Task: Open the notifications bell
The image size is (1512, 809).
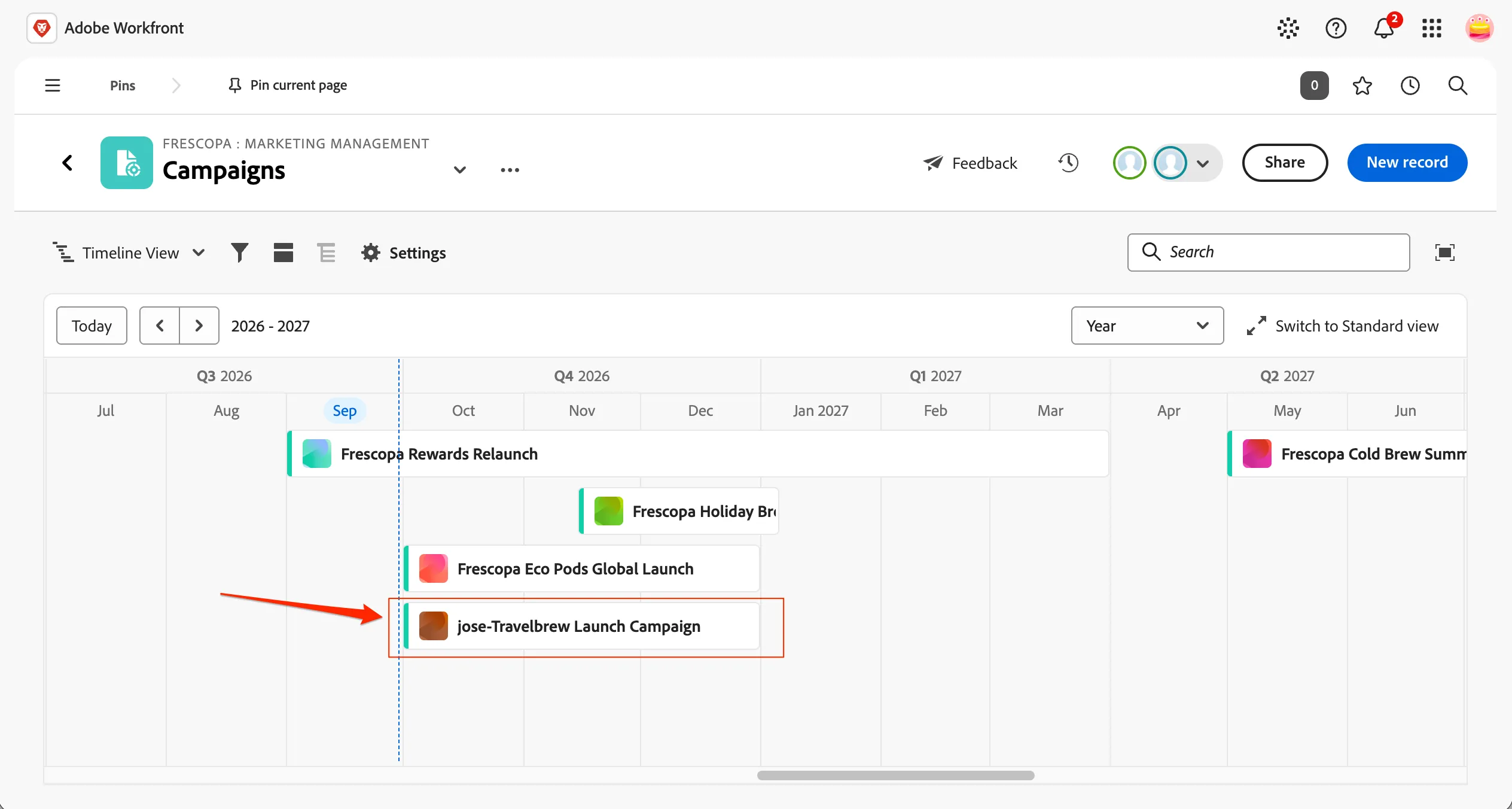Action: 1385,28
